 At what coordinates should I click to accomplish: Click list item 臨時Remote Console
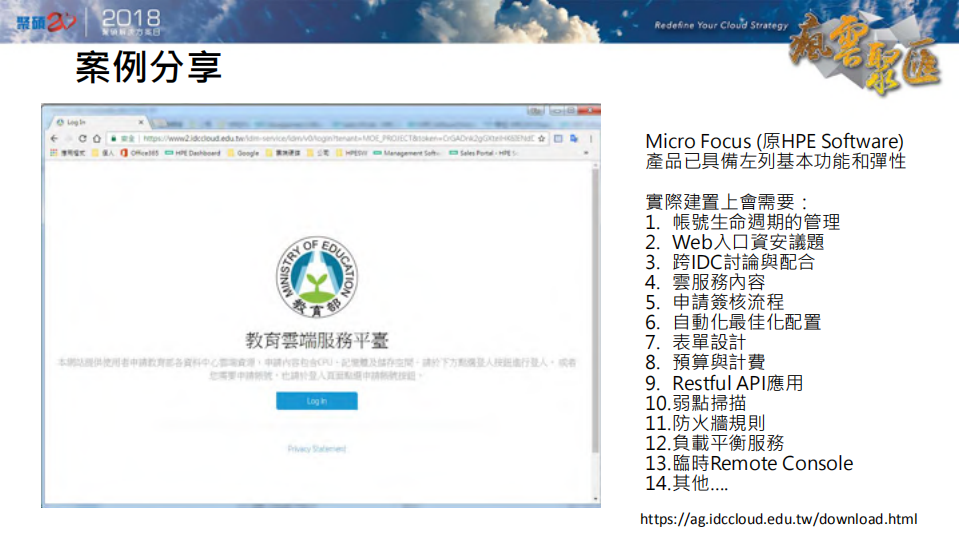pyautogui.click(x=763, y=464)
